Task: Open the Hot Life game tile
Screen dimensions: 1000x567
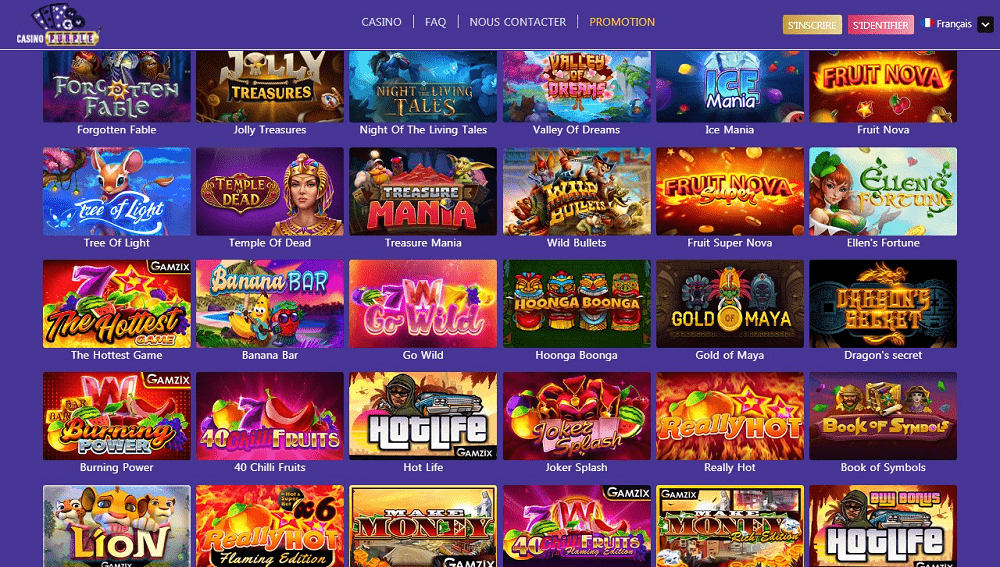Action: (x=423, y=416)
